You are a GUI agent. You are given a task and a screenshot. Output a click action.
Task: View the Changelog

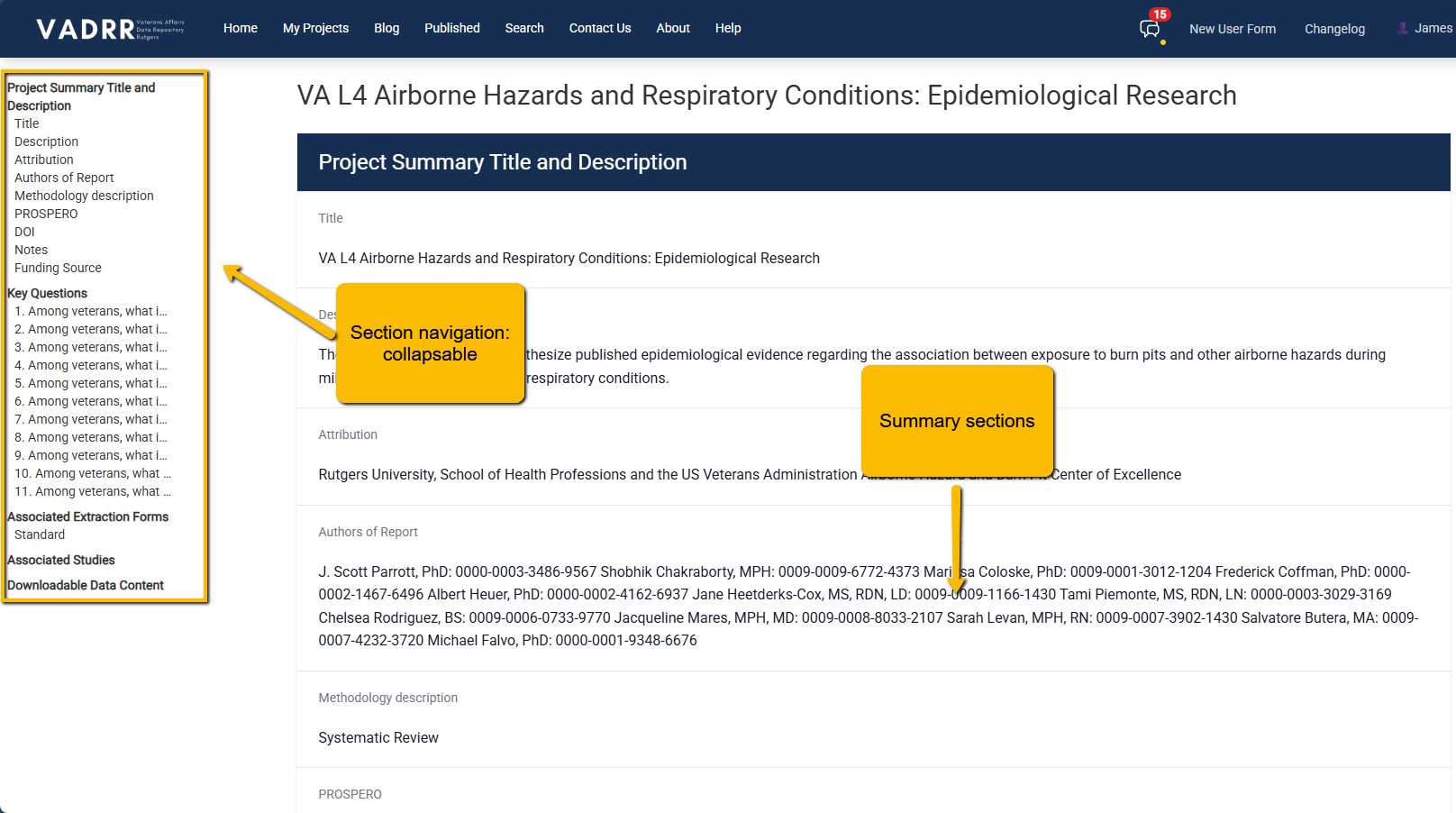[x=1334, y=29]
